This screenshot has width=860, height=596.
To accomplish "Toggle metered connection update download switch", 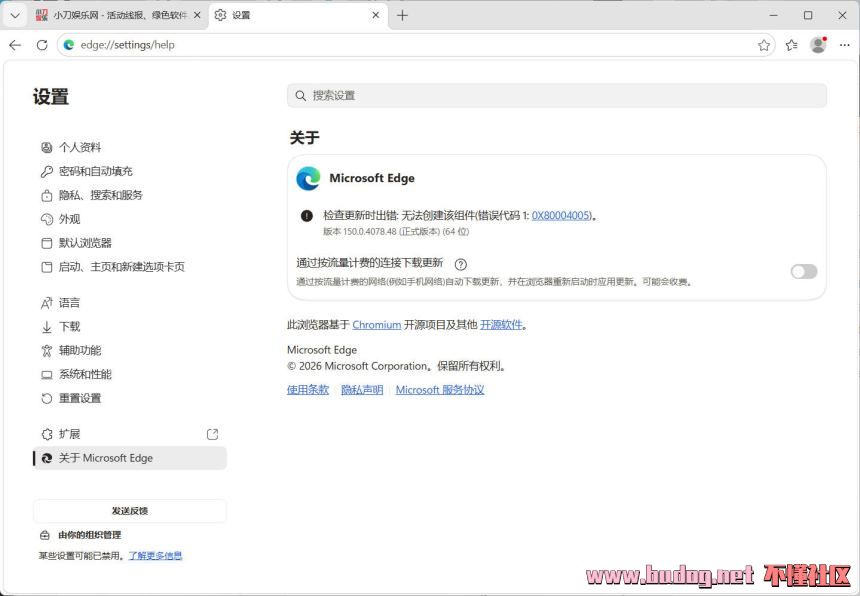I will tap(804, 271).
